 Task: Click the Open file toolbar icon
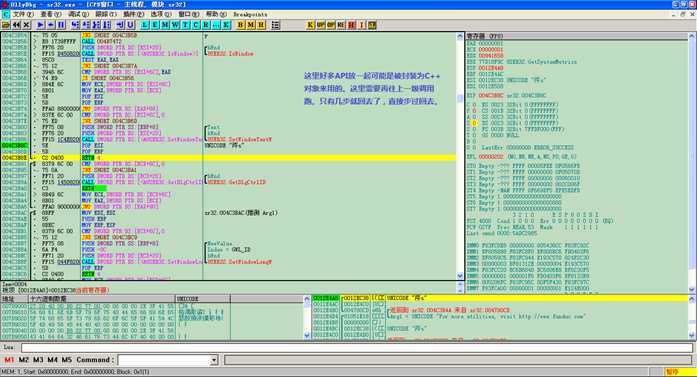click(x=6, y=25)
